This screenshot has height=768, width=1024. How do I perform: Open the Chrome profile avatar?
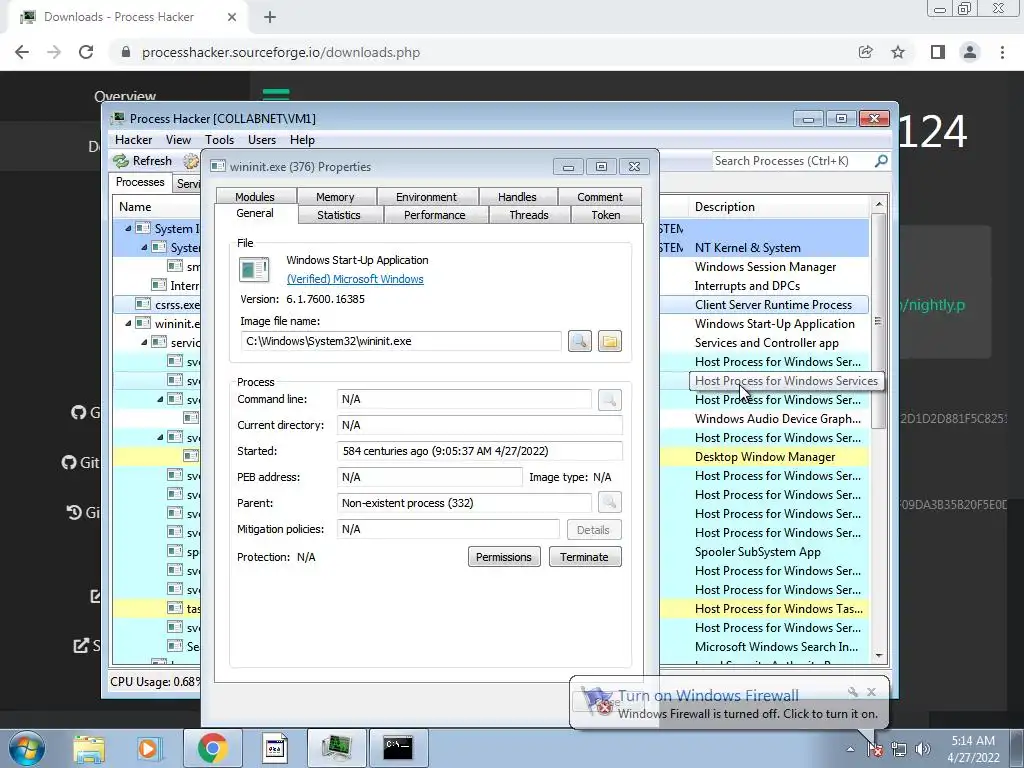(x=970, y=52)
